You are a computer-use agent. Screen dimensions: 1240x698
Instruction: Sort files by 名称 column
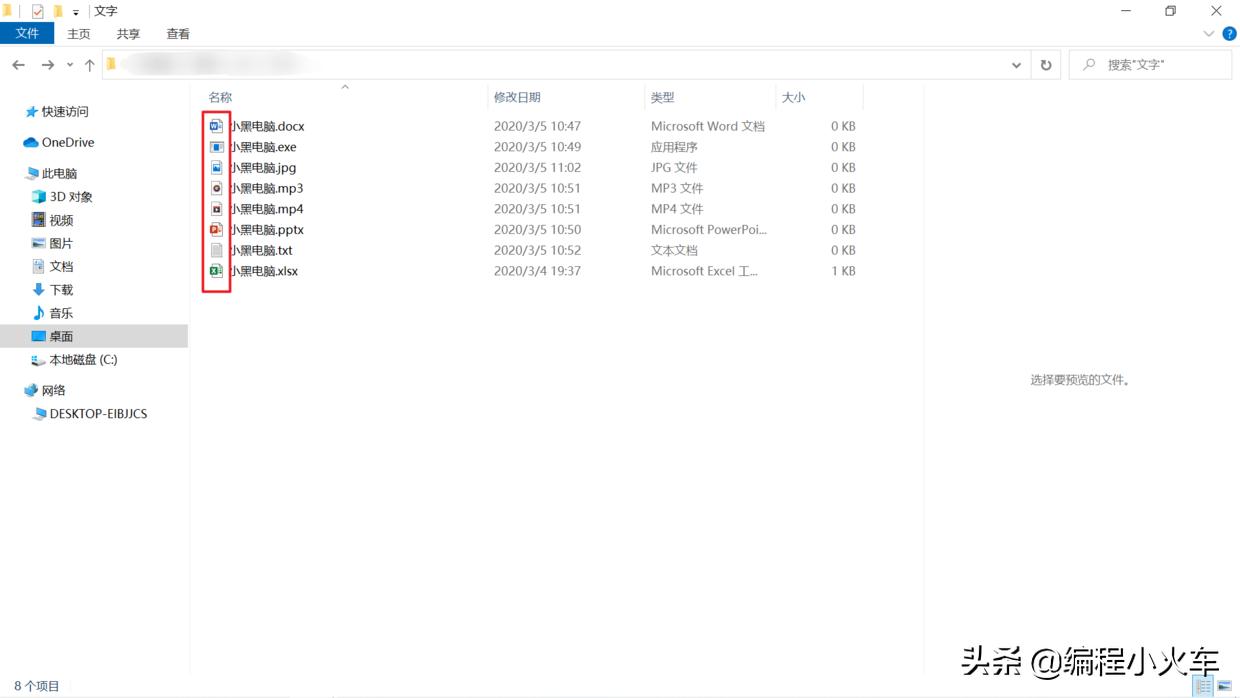pyautogui.click(x=220, y=97)
